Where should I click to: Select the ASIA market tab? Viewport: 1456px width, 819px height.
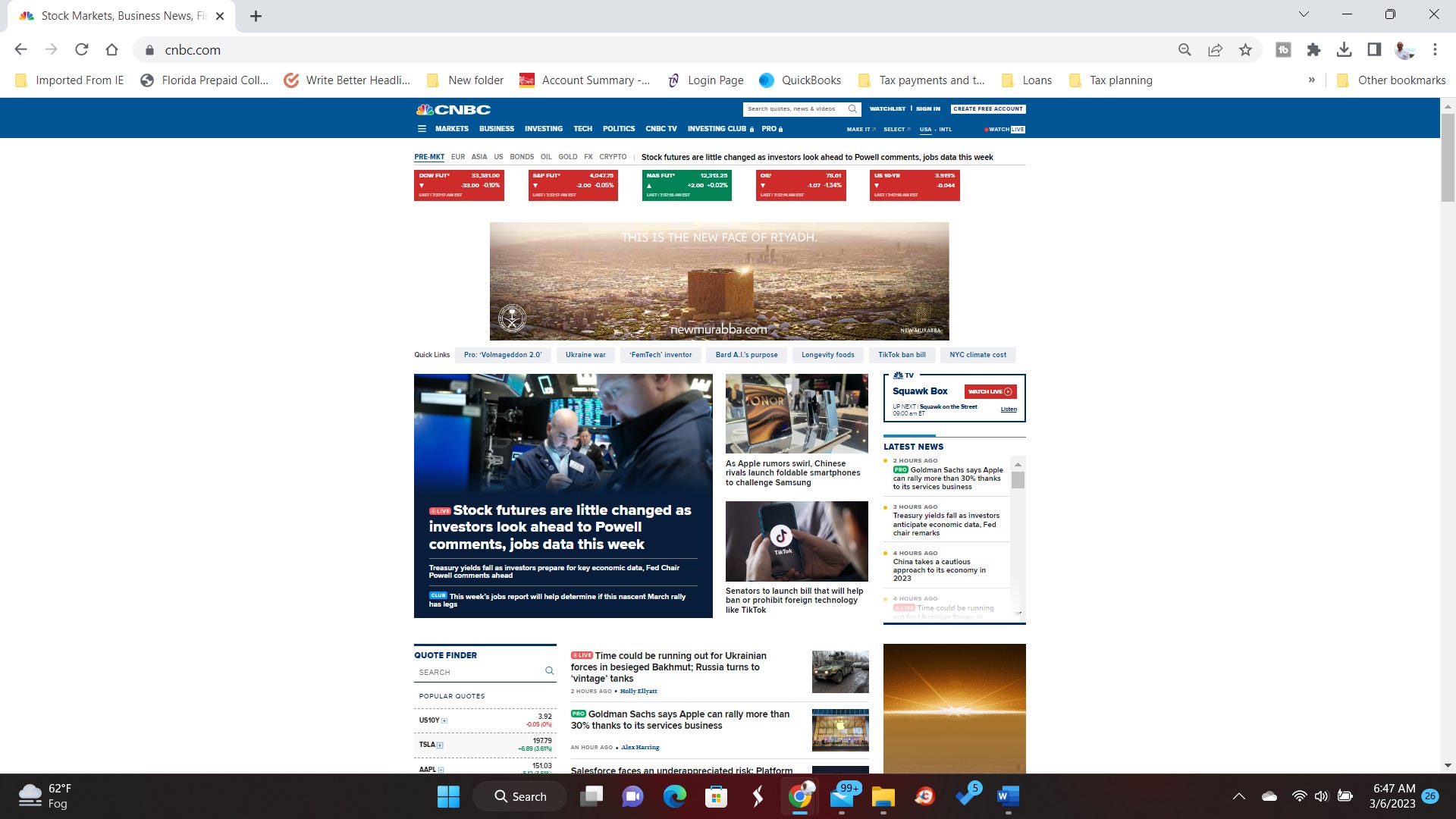(x=479, y=157)
